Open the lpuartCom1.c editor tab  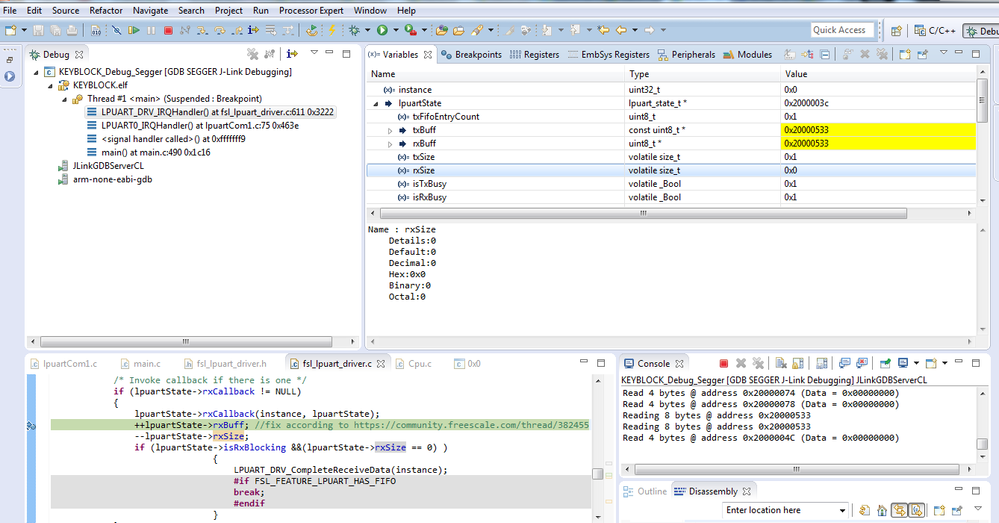point(64,364)
